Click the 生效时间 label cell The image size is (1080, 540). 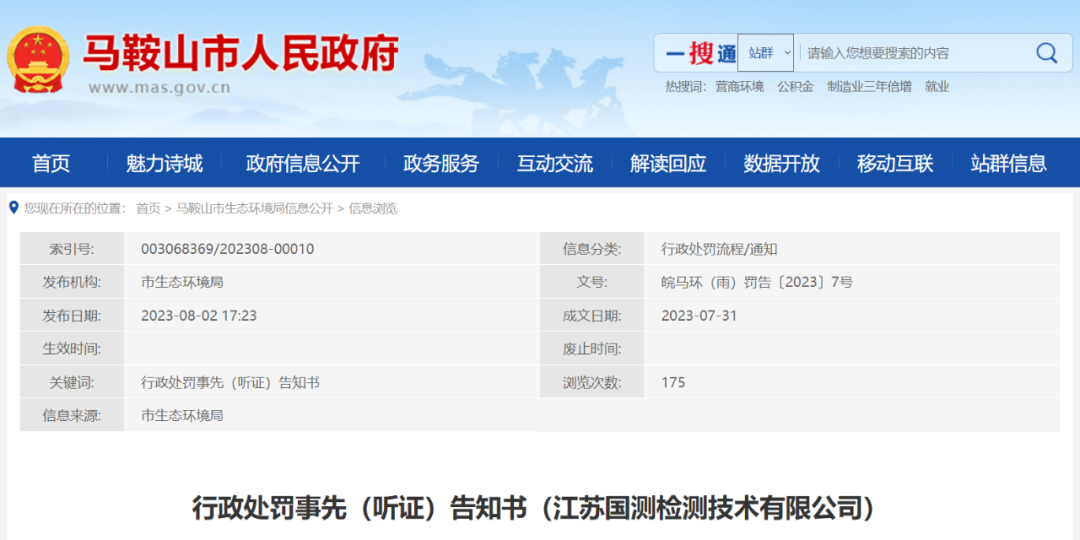tap(72, 349)
